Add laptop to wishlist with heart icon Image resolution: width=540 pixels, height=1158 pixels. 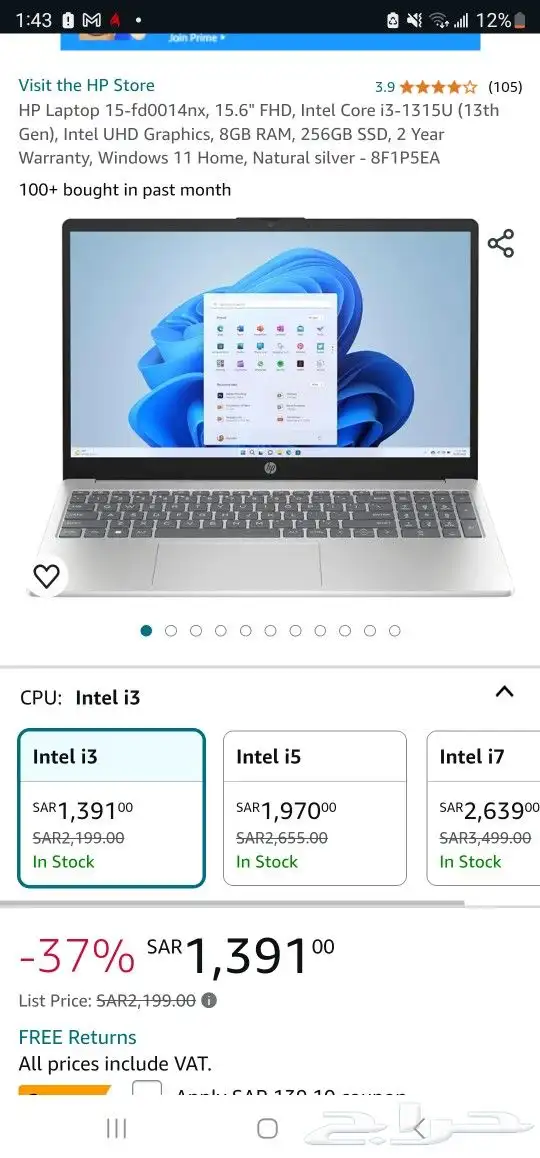47,576
